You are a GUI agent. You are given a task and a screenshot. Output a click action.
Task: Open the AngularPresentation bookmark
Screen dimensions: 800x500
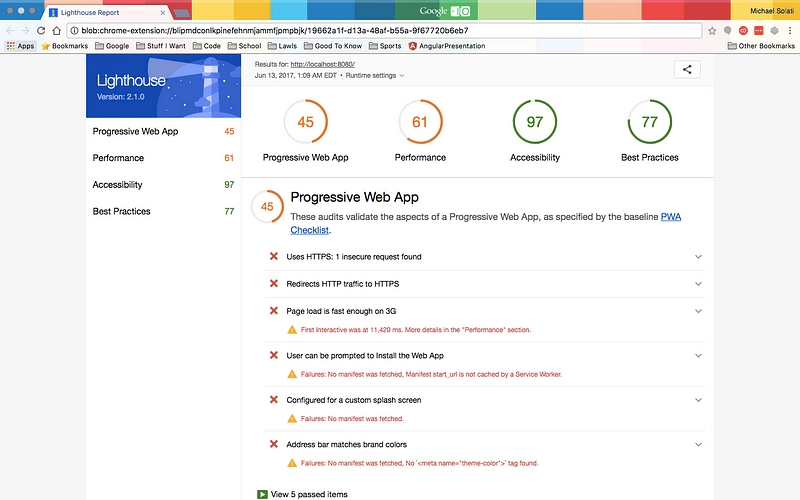tap(447, 46)
